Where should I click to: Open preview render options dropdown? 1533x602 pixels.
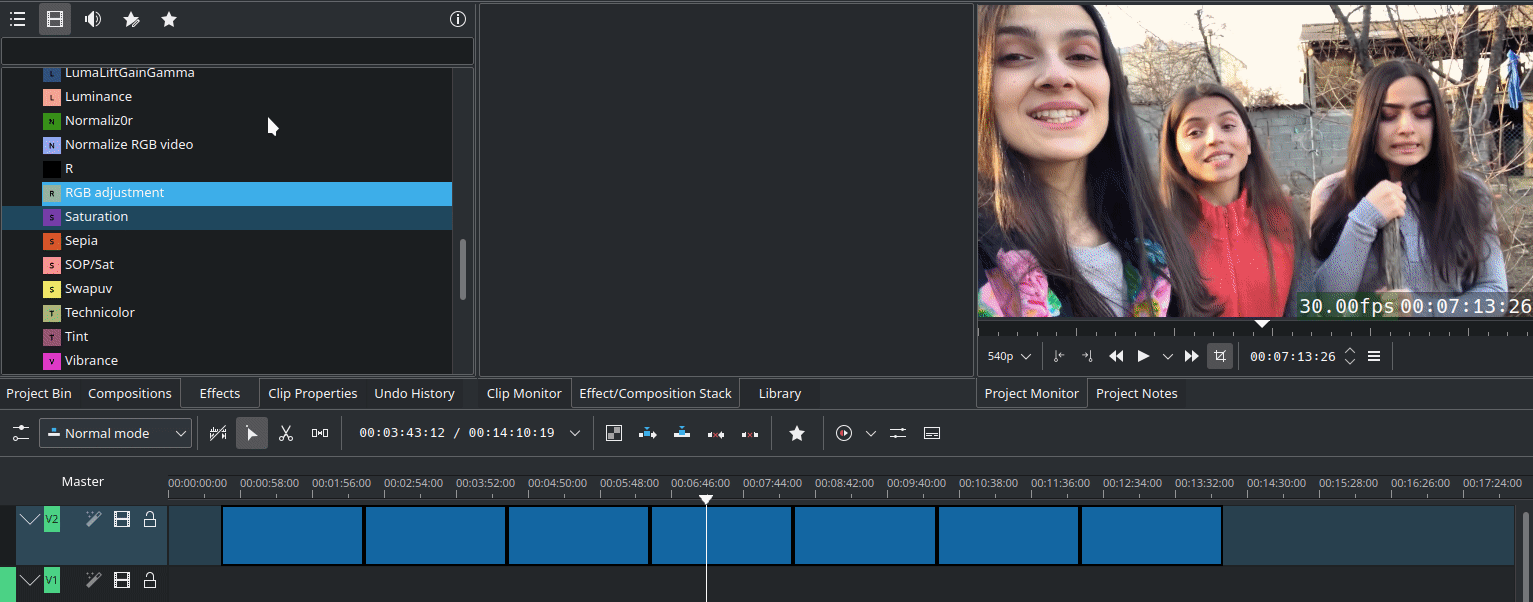[x=871, y=433]
